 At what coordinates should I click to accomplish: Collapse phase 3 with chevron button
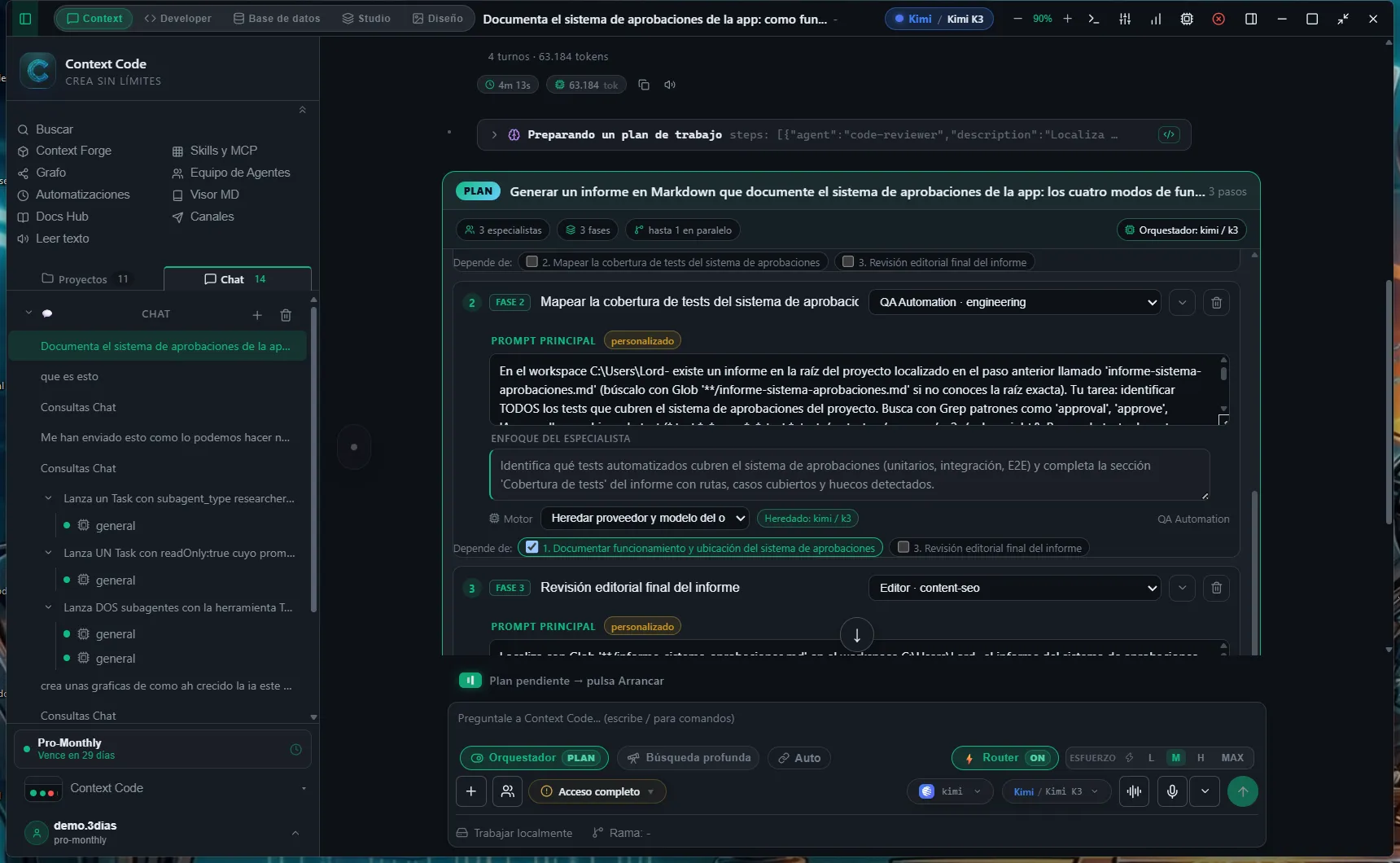(x=1182, y=588)
